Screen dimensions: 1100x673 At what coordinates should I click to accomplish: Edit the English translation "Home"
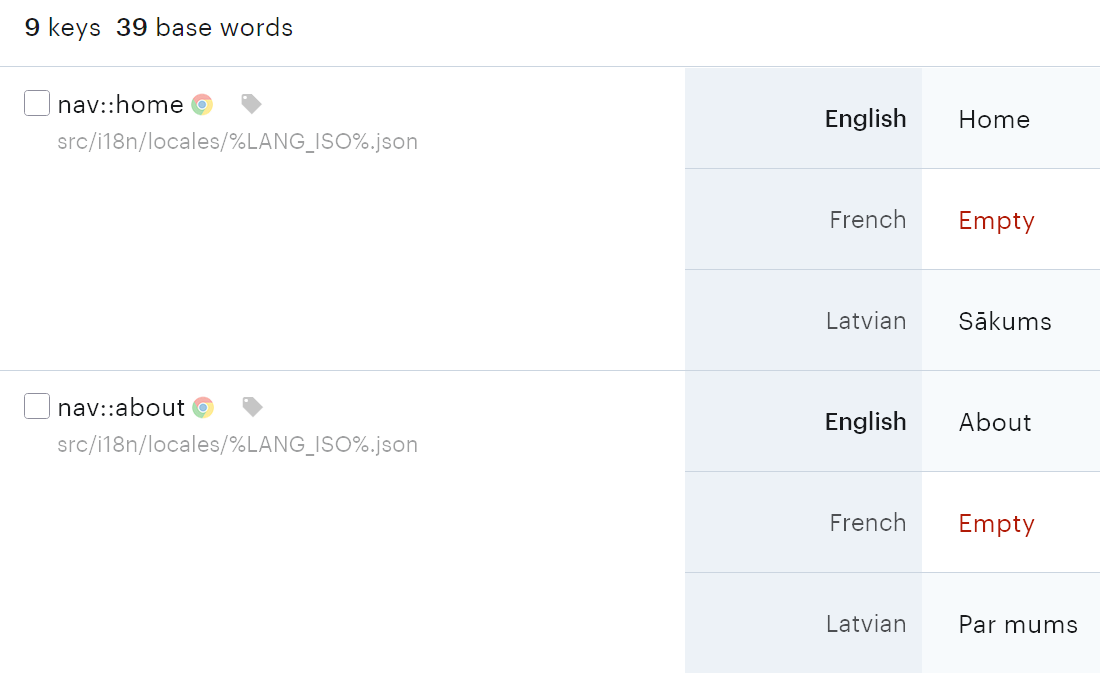994,120
